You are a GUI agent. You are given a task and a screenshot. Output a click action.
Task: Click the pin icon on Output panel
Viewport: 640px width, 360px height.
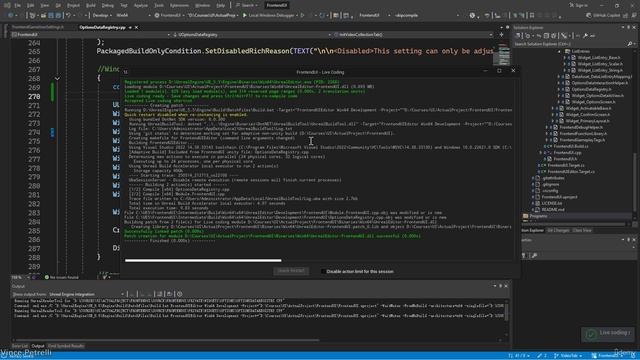tap(500, 286)
